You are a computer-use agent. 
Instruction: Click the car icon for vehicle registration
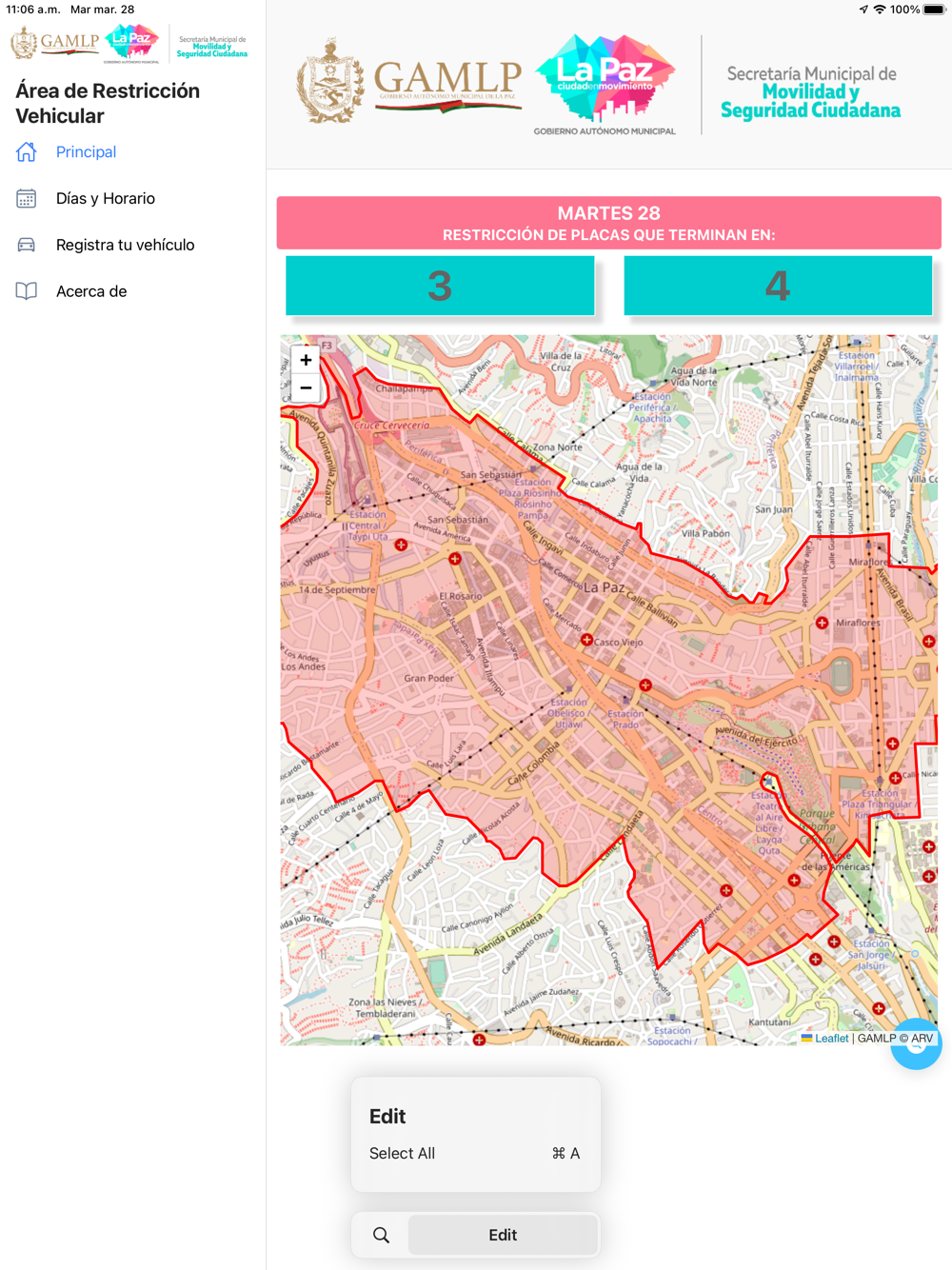pos(27,246)
